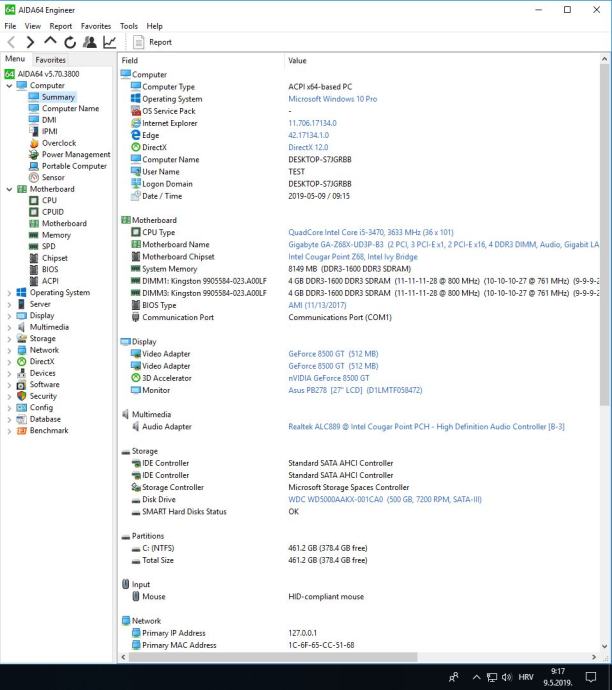Open the graph chart toolbar icon
This screenshot has height=690, width=612.
point(109,42)
